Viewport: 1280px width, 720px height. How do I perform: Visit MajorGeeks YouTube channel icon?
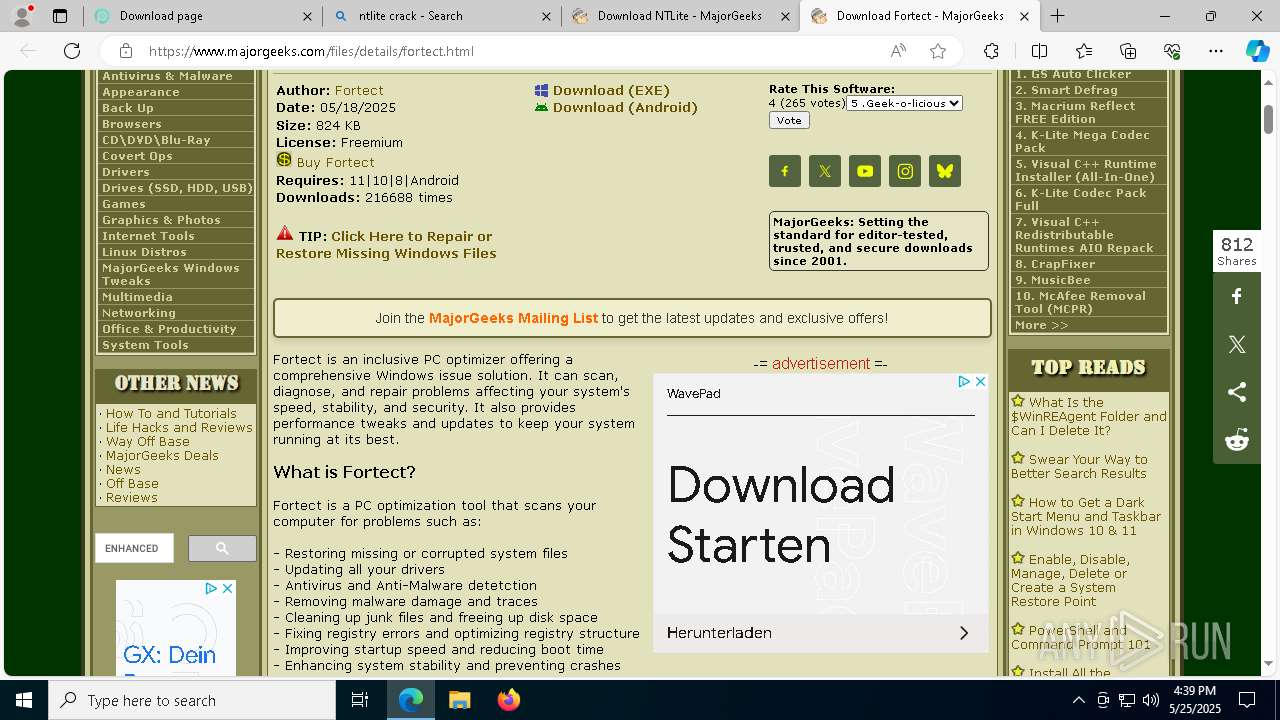tap(865, 171)
